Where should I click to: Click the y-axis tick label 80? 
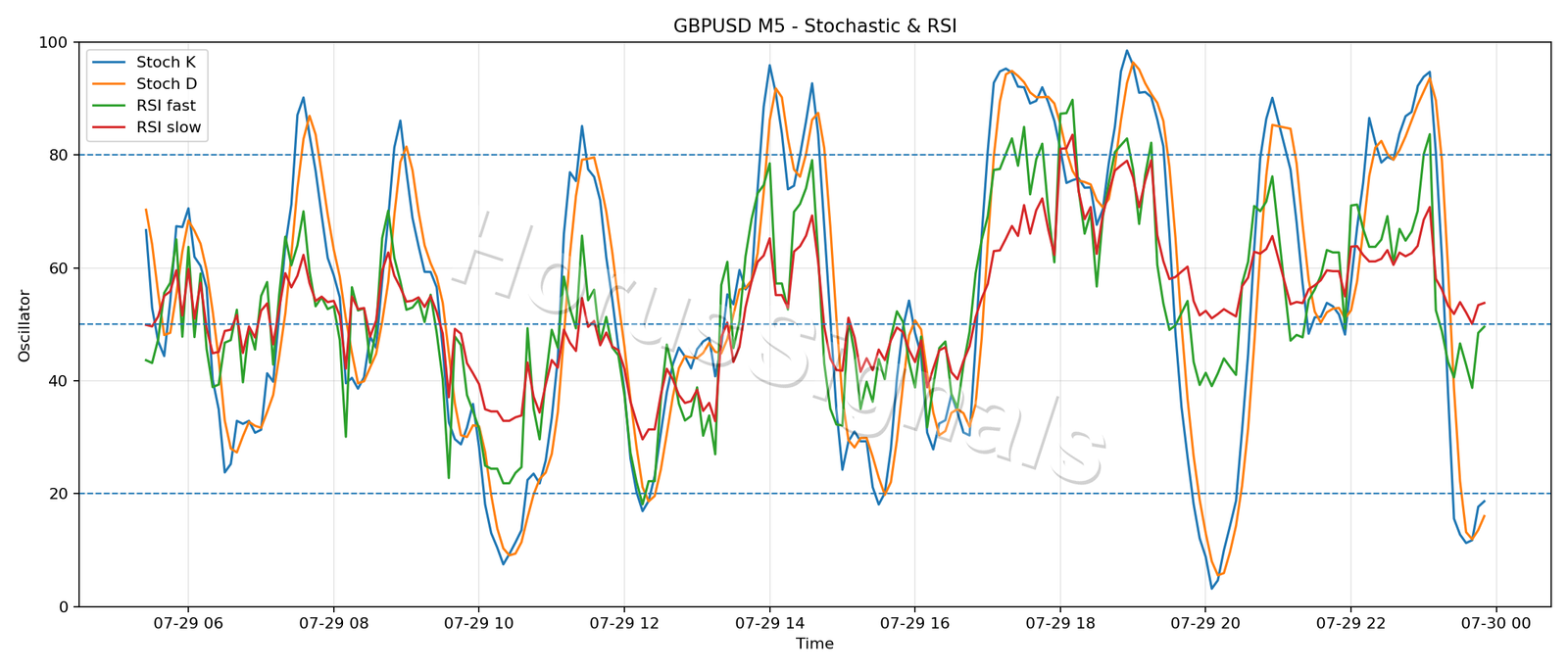58,156
